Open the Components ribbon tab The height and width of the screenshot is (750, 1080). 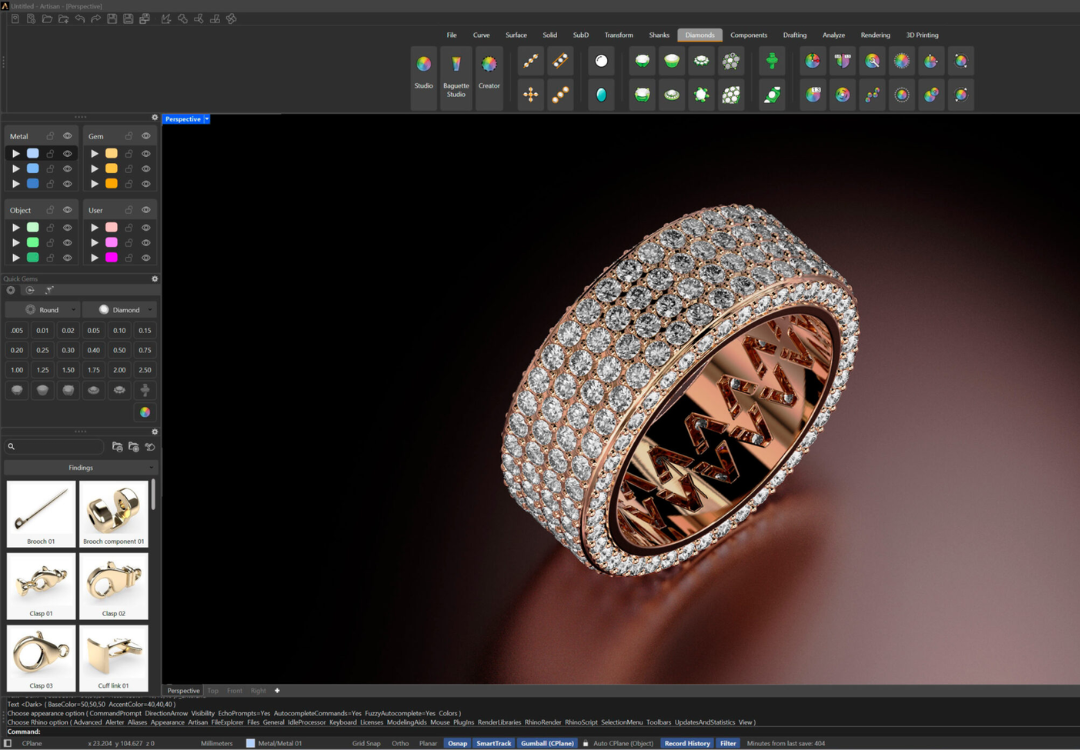tap(749, 35)
